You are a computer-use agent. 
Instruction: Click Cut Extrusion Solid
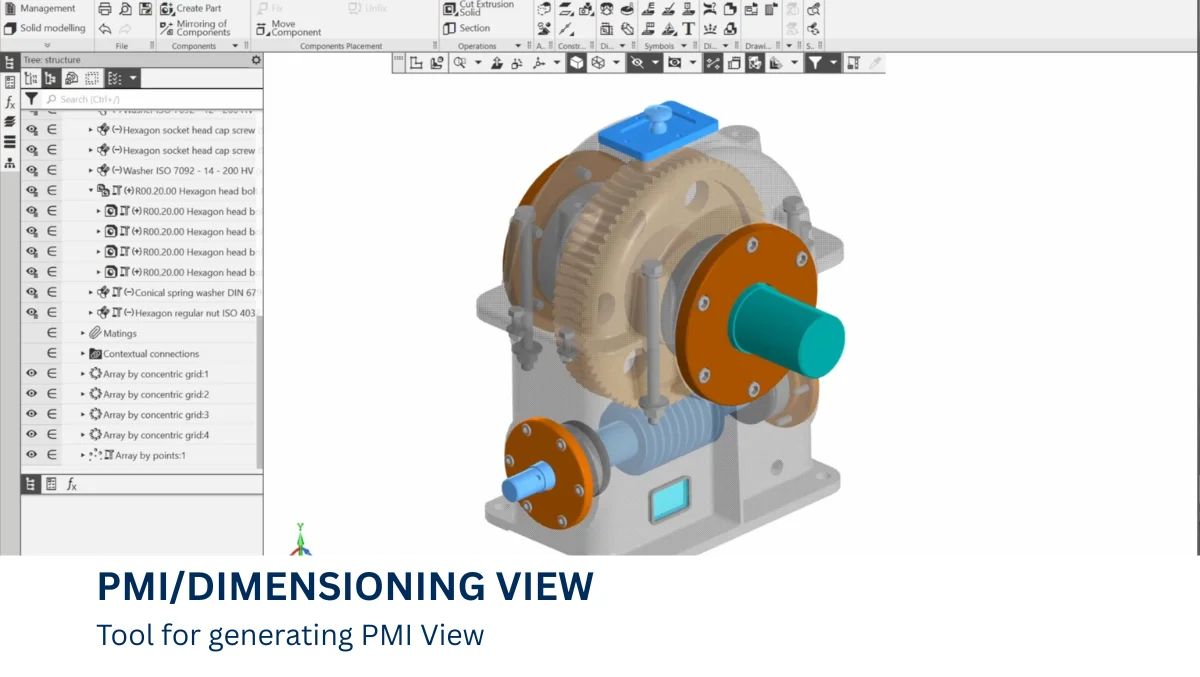pos(478,8)
